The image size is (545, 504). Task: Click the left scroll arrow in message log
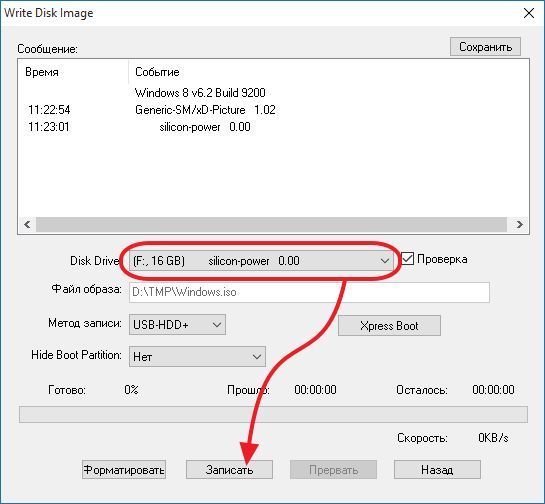tap(27, 225)
